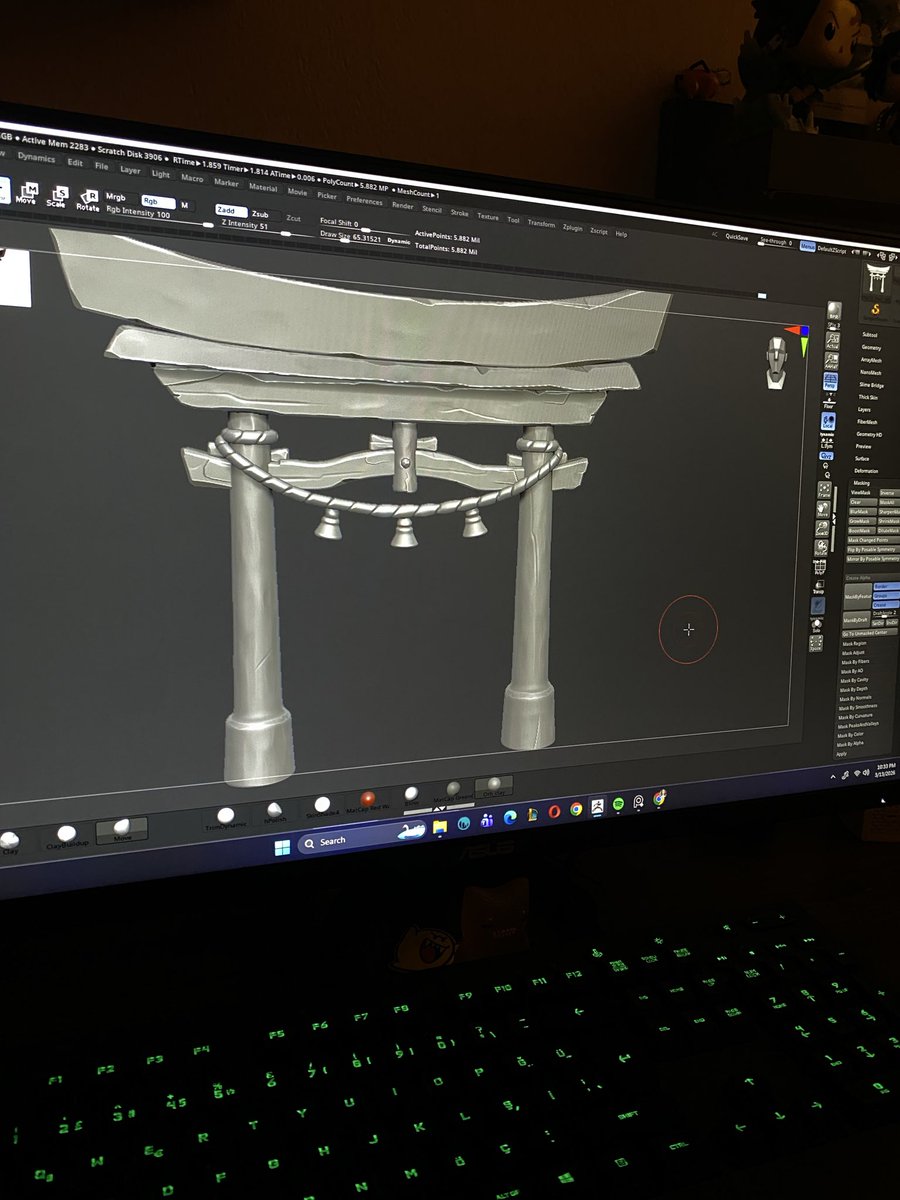Click the canvas Rotate navigation icon
Image resolution: width=900 pixels, height=1200 pixels.
820,550
